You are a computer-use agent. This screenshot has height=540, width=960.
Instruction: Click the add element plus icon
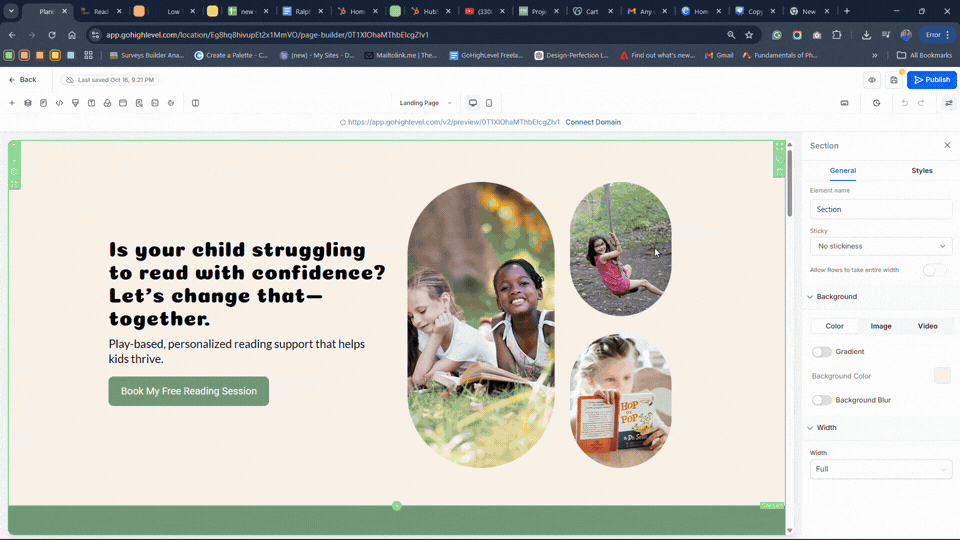12,103
